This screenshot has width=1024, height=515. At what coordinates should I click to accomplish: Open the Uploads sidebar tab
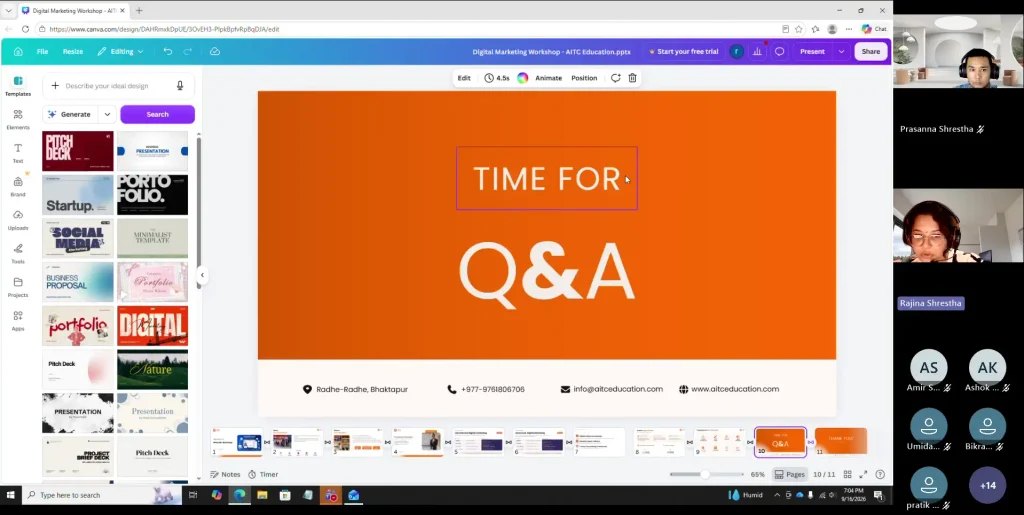click(x=18, y=220)
